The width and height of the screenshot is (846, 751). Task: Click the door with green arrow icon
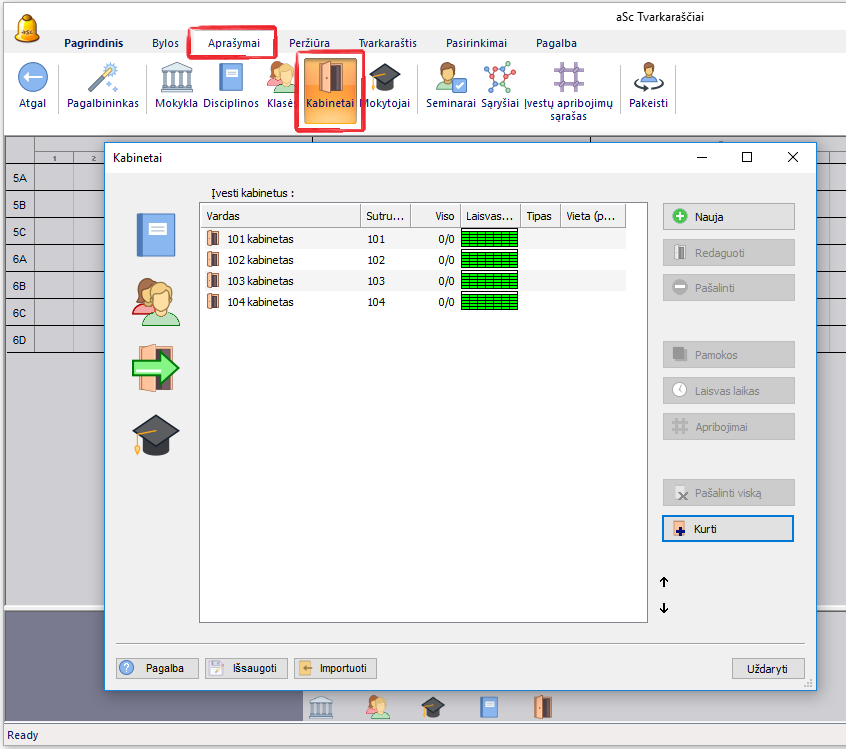pos(156,368)
